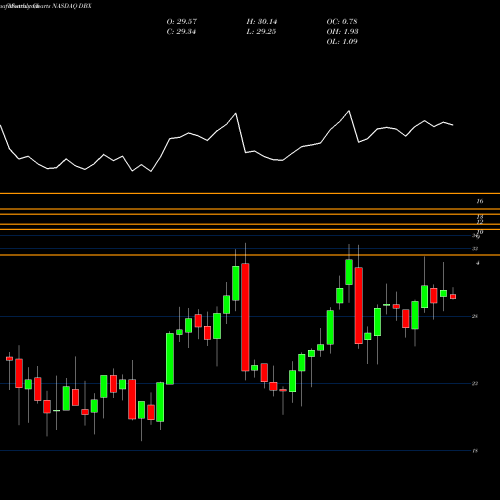Screen dimensions: 500x500
Task: Click the 'OL: 1.09' reading
Action: [342, 42]
